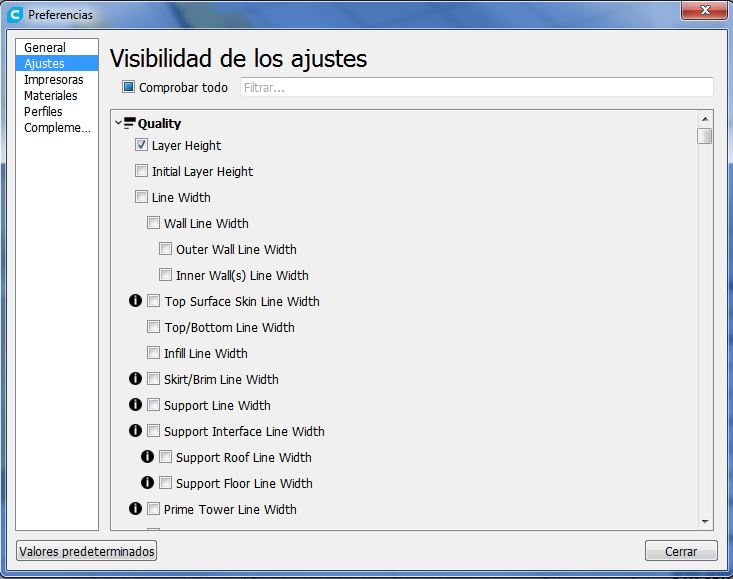The width and height of the screenshot is (733, 579).
Task: Enable Infill Line Width checkbox
Action: tap(153, 352)
